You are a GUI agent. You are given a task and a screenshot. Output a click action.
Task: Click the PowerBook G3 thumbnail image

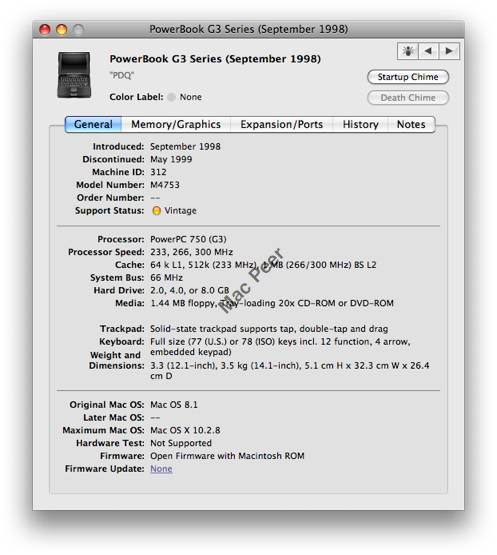(74, 75)
